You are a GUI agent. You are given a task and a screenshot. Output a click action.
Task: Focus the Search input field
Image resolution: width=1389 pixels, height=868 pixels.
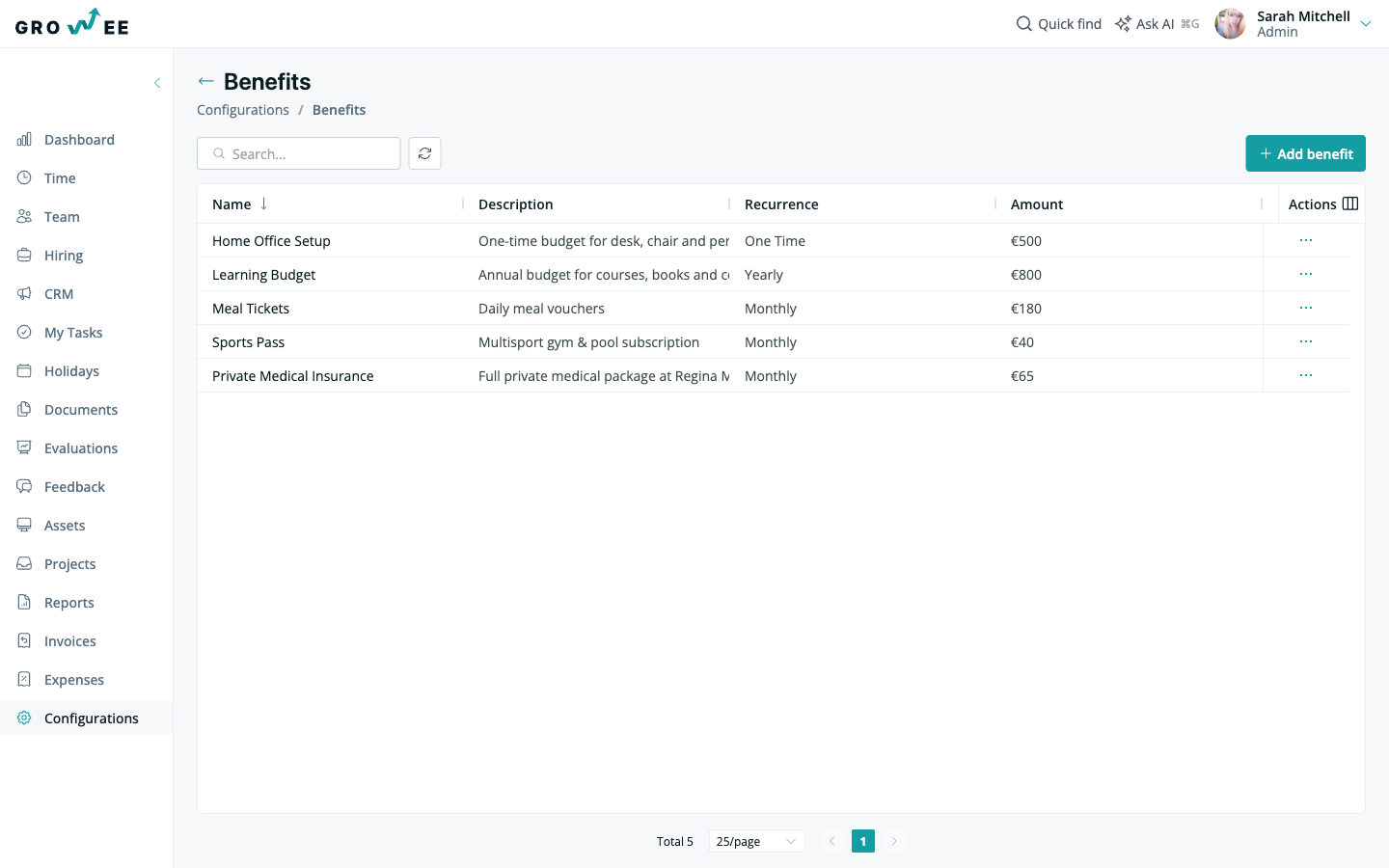(299, 153)
